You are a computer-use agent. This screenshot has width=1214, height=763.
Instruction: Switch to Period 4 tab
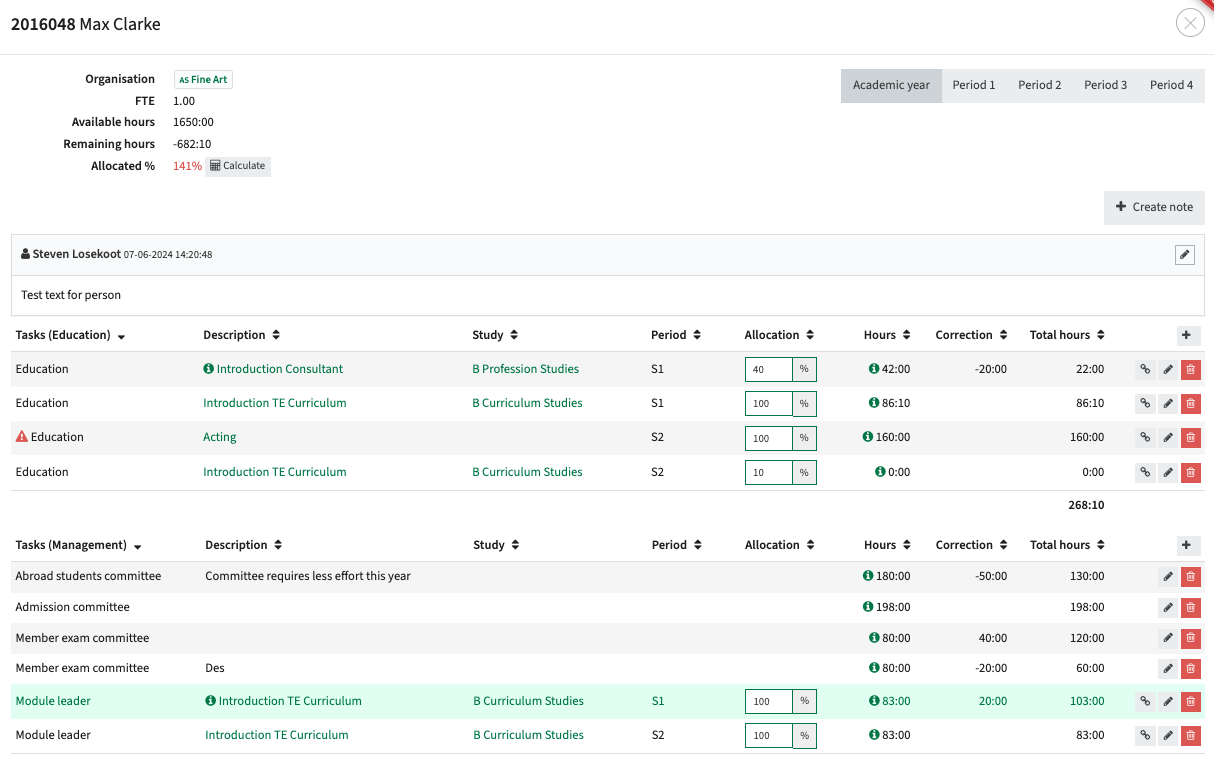coord(1172,85)
